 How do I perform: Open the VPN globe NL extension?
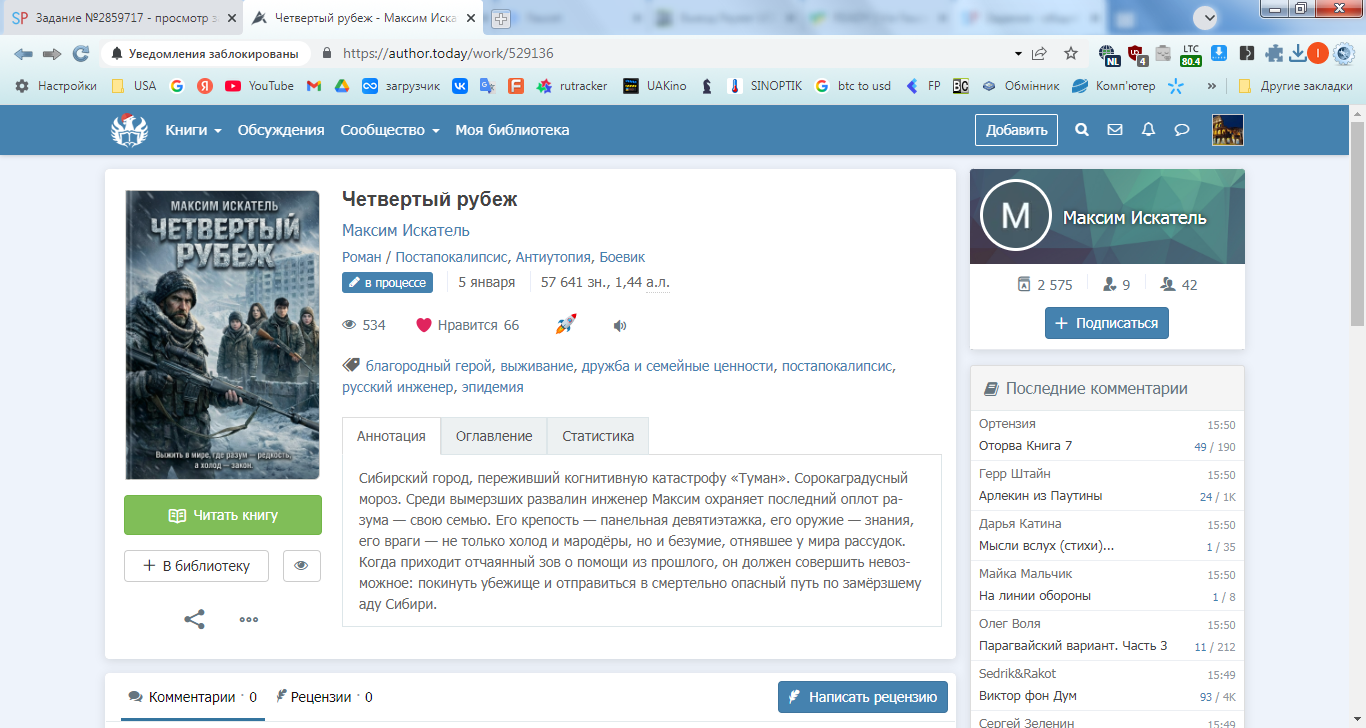[x=1108, y=54]
